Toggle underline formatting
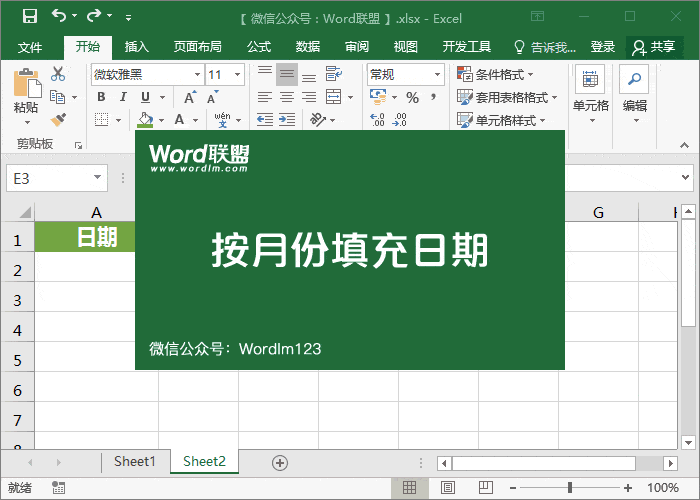Viewport: 700px width, 500px height. pyautogui.click(x=145, y=97)
